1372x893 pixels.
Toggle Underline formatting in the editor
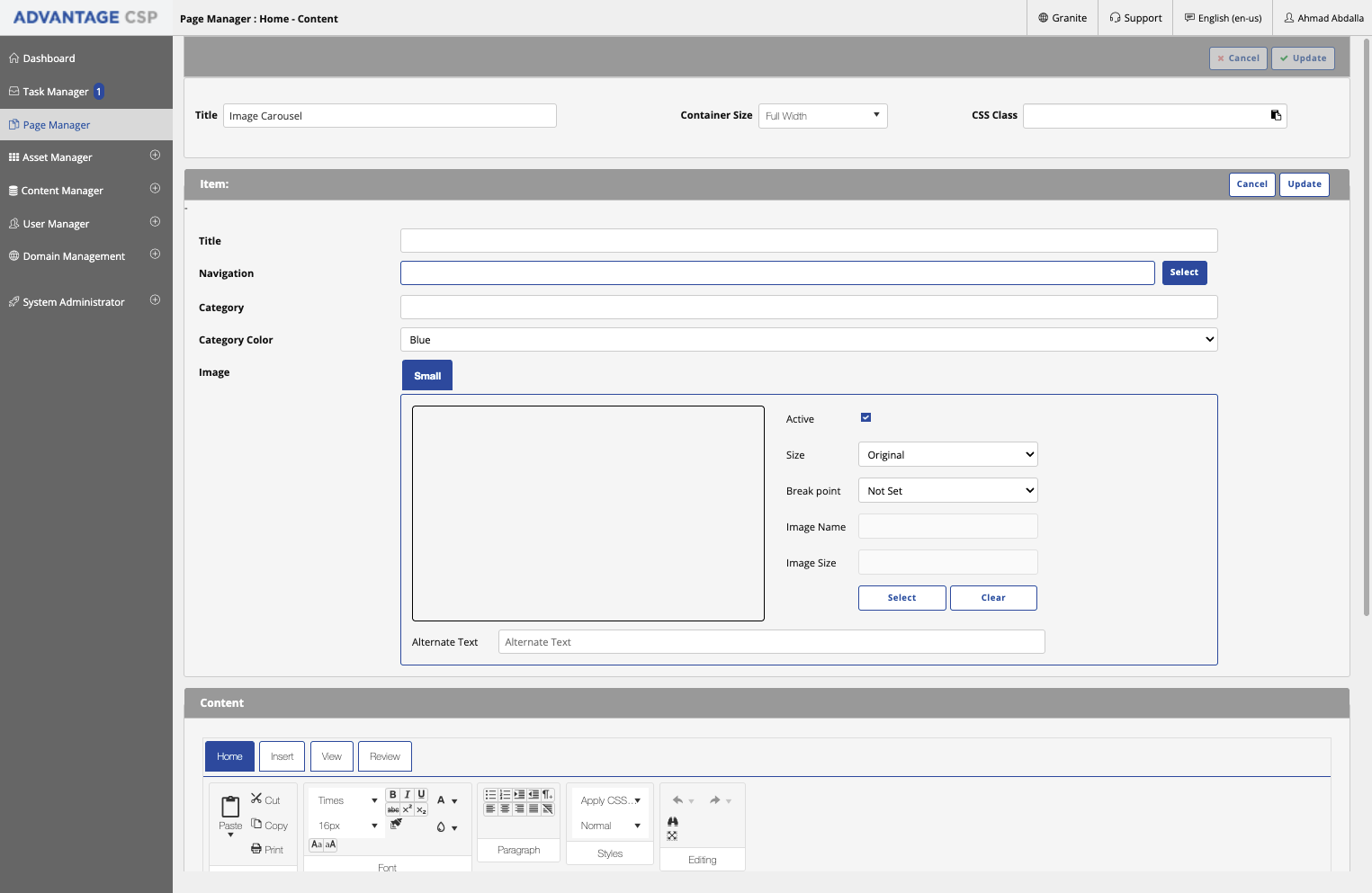[421, 795]
